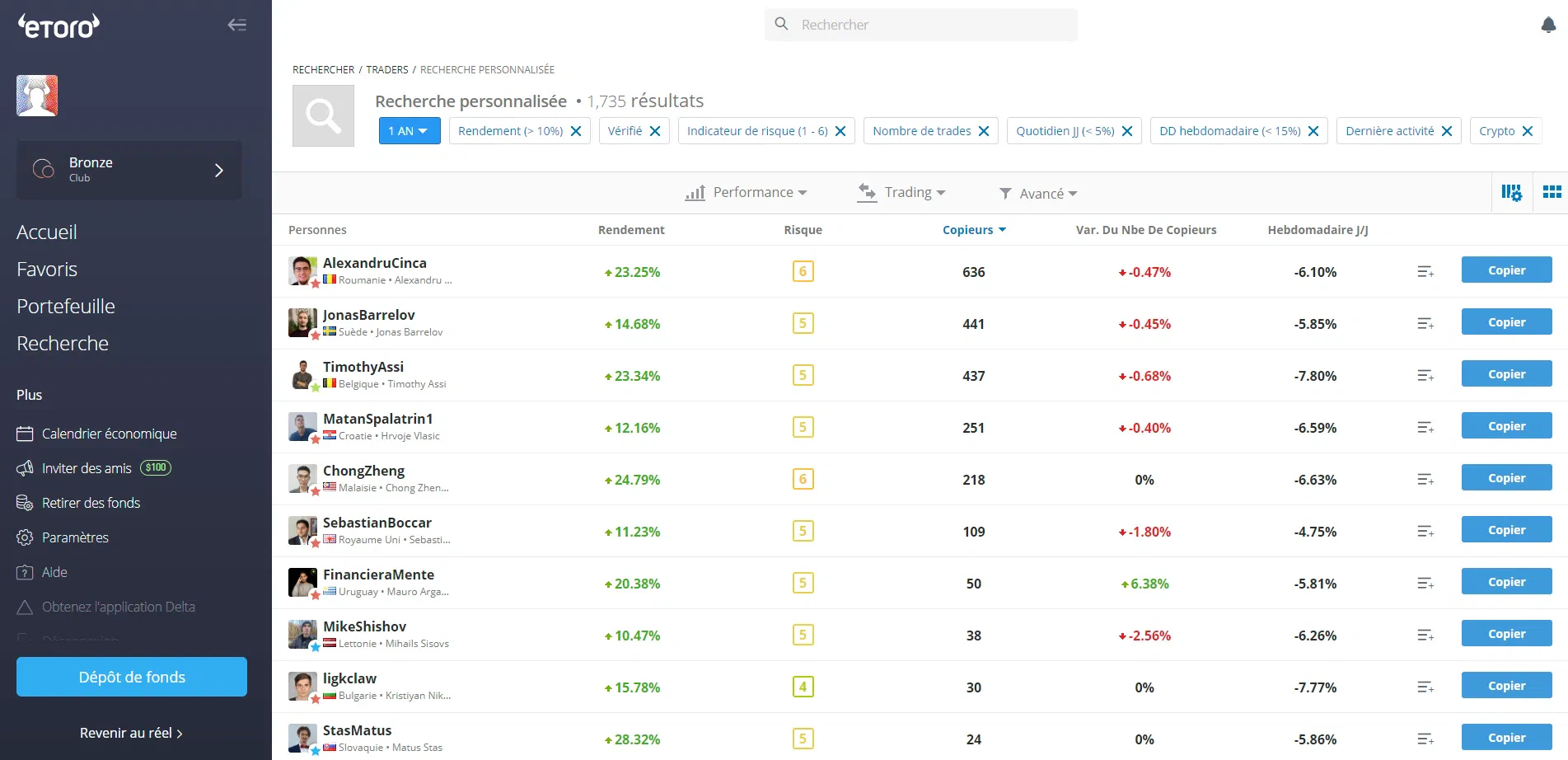Remove the Quotidien JJ filter
The height and width of the screenshot is (760, 1568).
[1127, 131]
